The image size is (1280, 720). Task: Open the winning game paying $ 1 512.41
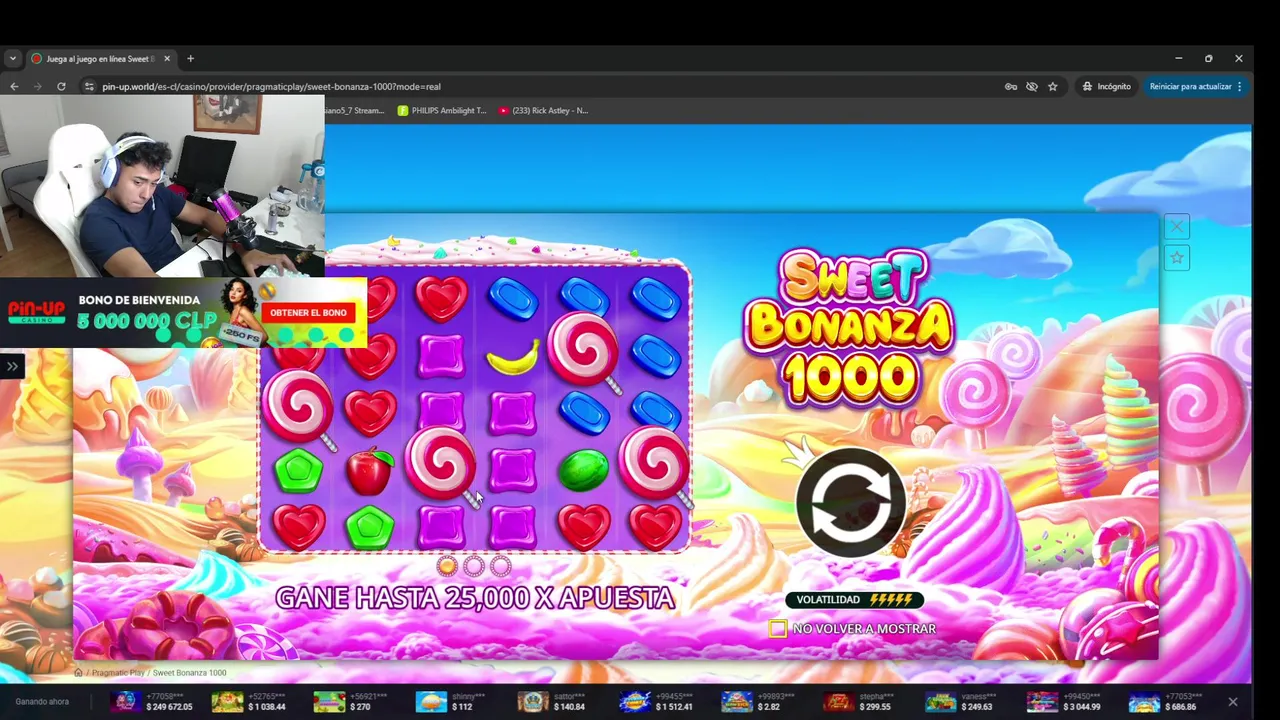click(x=656, y=702)
